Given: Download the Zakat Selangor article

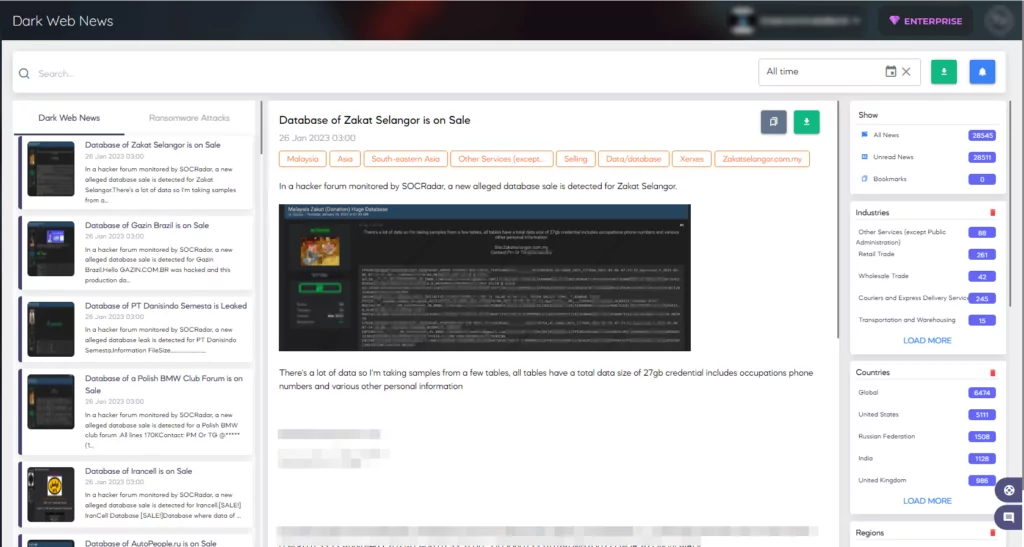Looking at the screenshot, I should coord(807,122).
